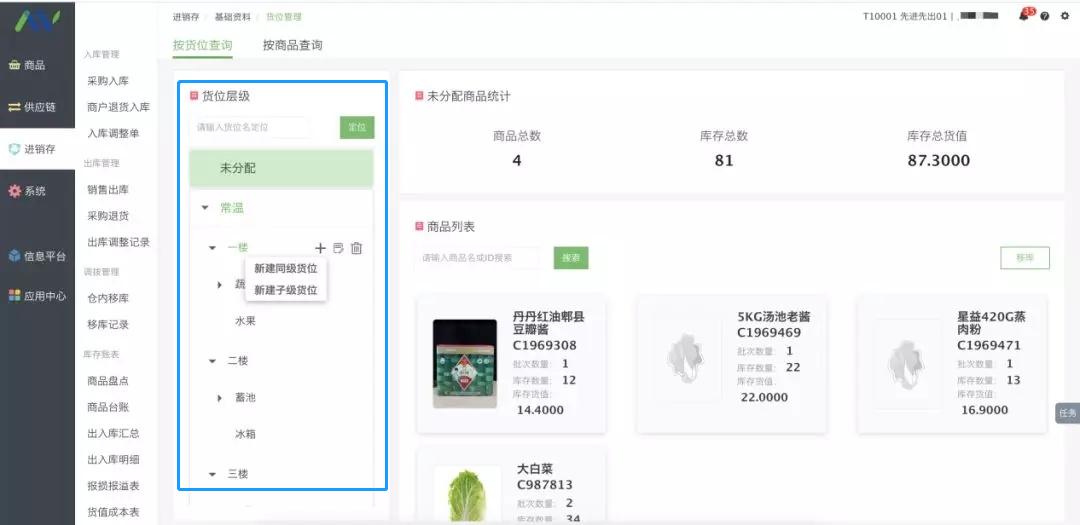Choose 新建子级货位 from the popup menu
The height and width of the screenshot is (525, 1080).
coord(286,291)
